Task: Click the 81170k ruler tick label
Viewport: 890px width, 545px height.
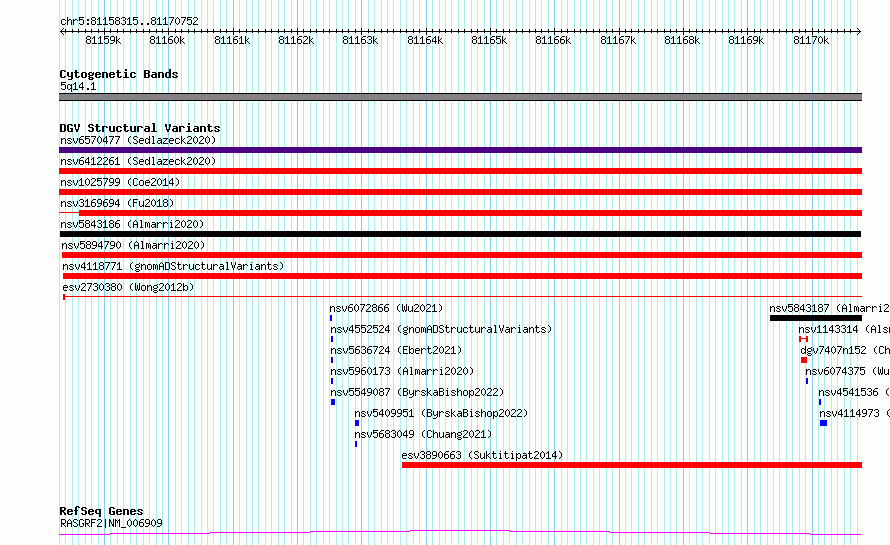Action: 811,40
